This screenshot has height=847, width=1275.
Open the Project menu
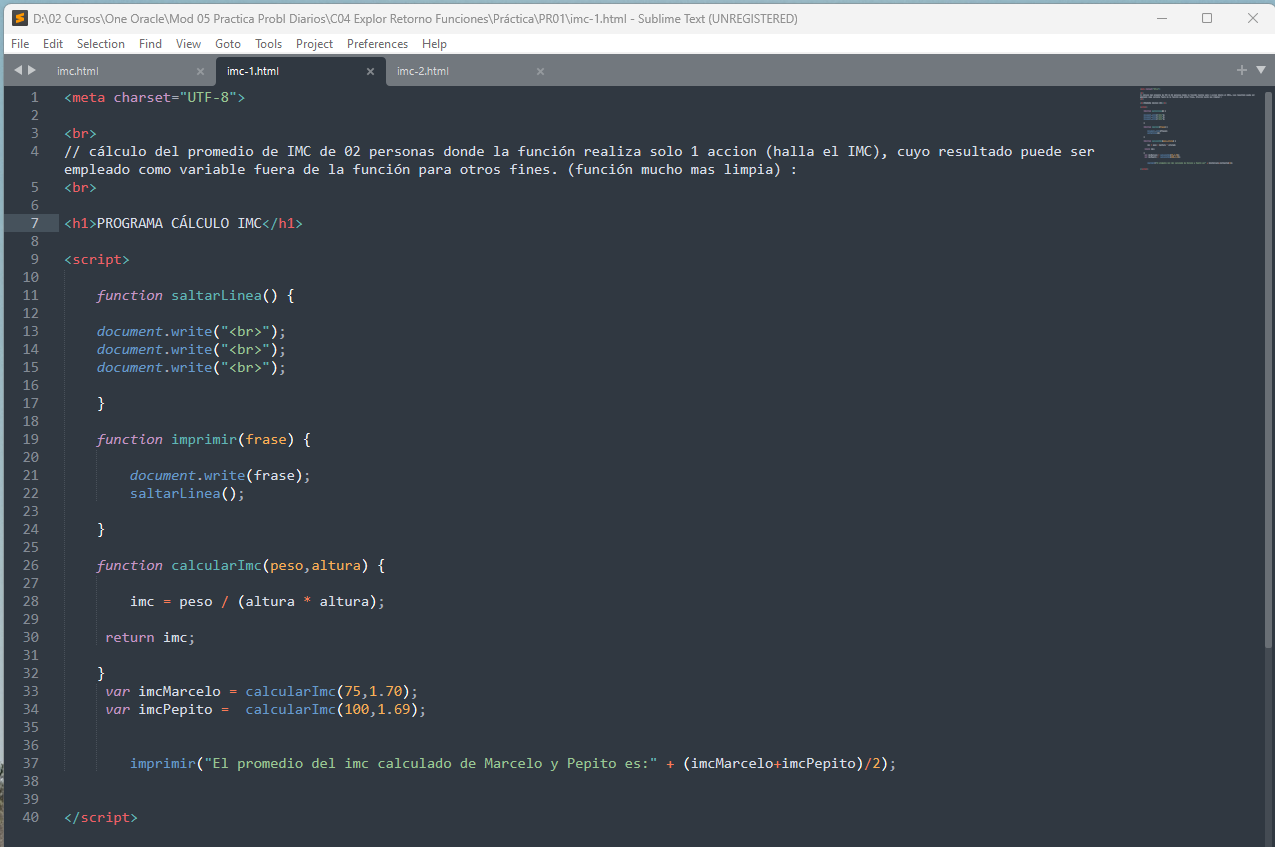pos(314,44)
